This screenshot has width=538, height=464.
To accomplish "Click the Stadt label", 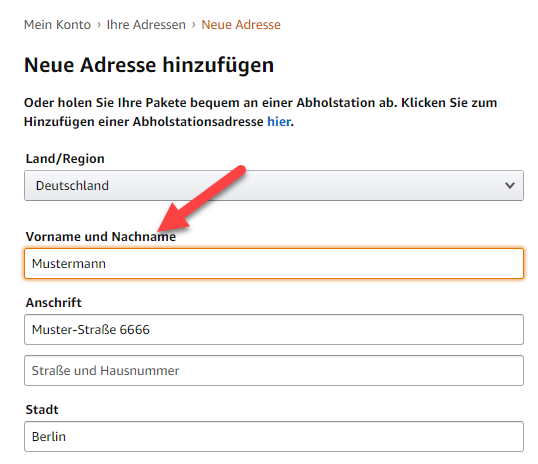I will click(x=42, y=410).
